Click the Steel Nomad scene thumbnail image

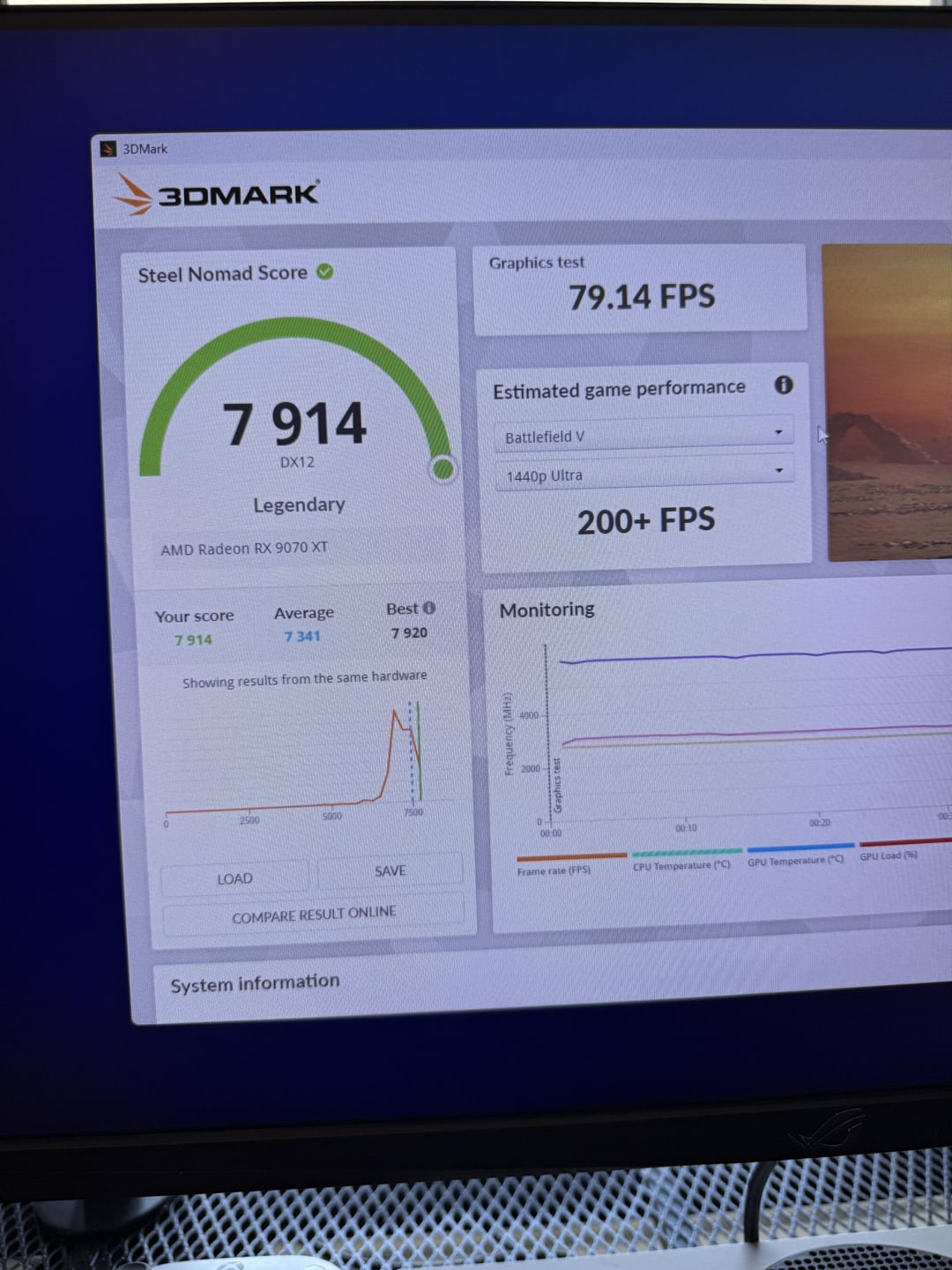[x=888, y=402]
